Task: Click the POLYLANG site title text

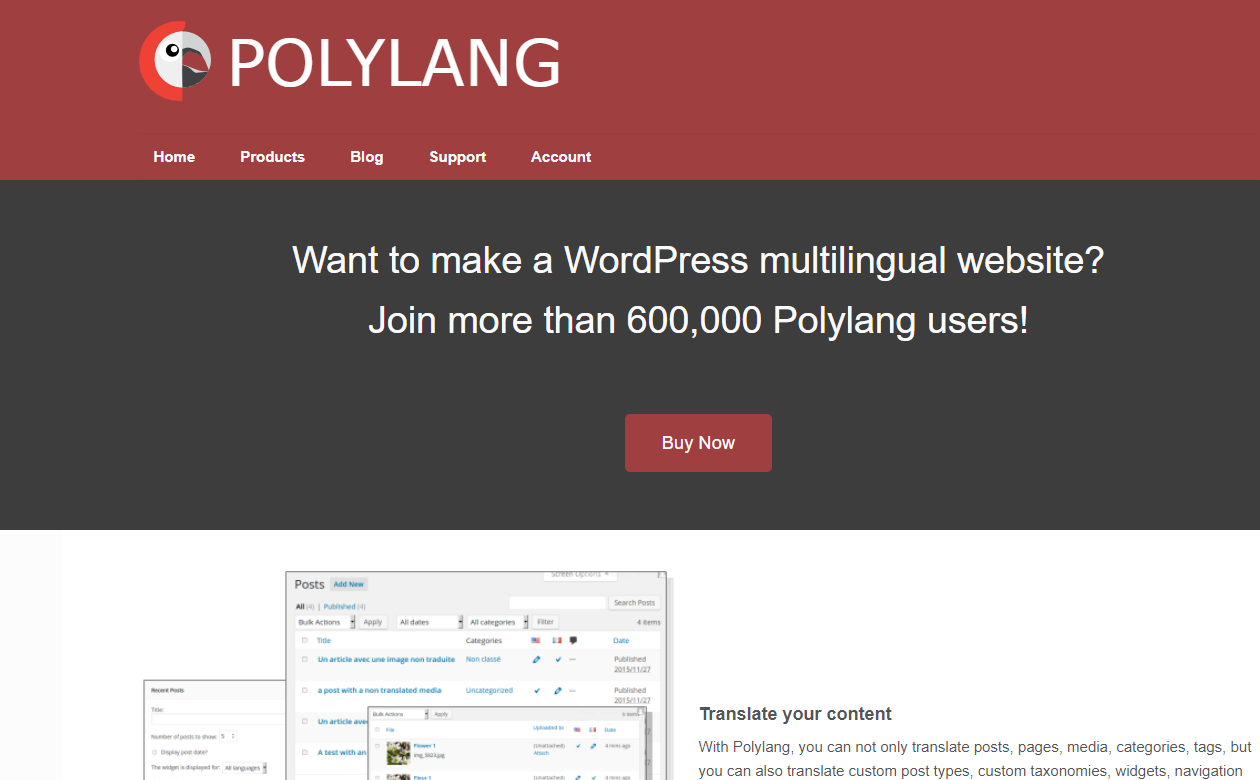Action: point(395,64)
